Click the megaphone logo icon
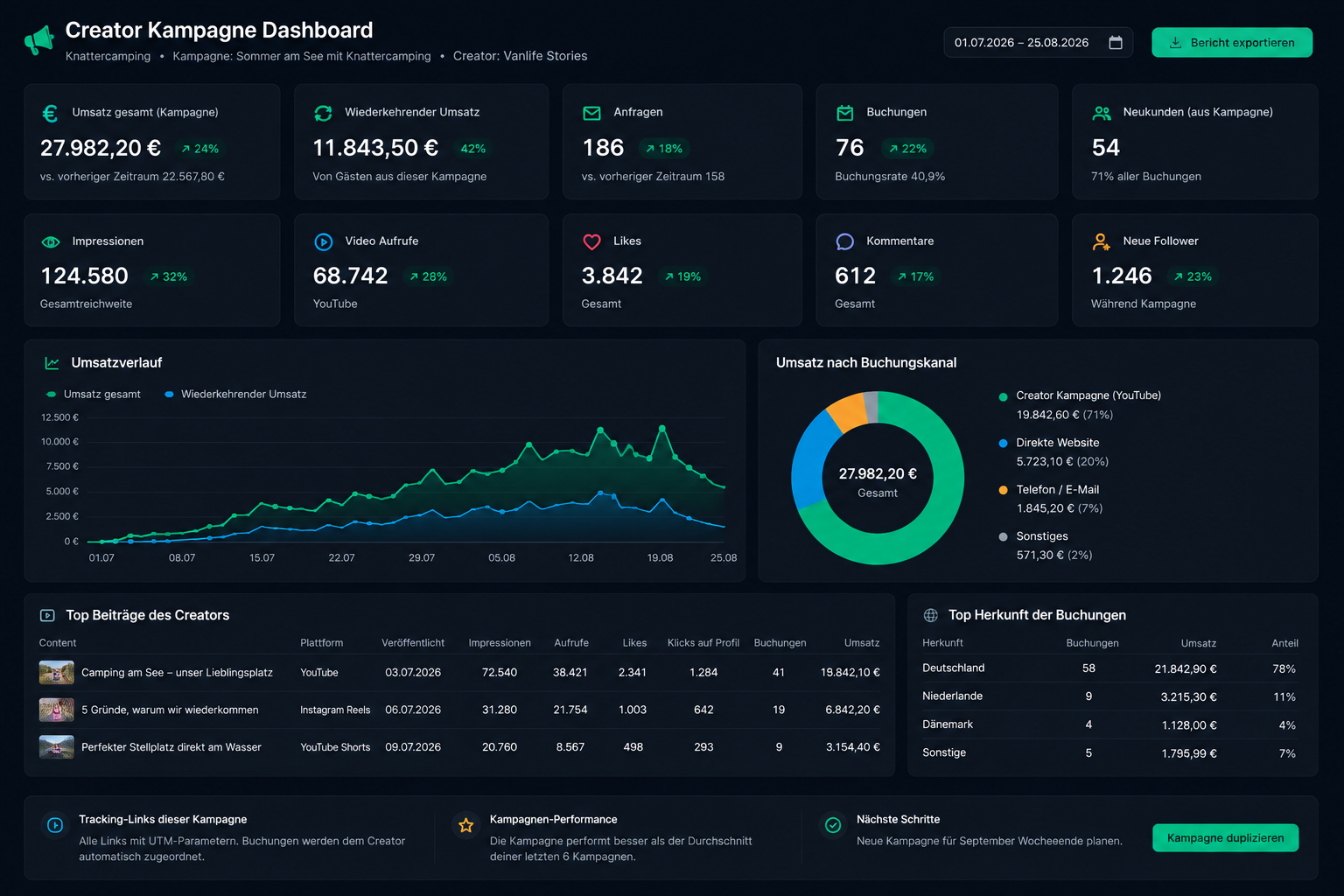 click(39, 40)
